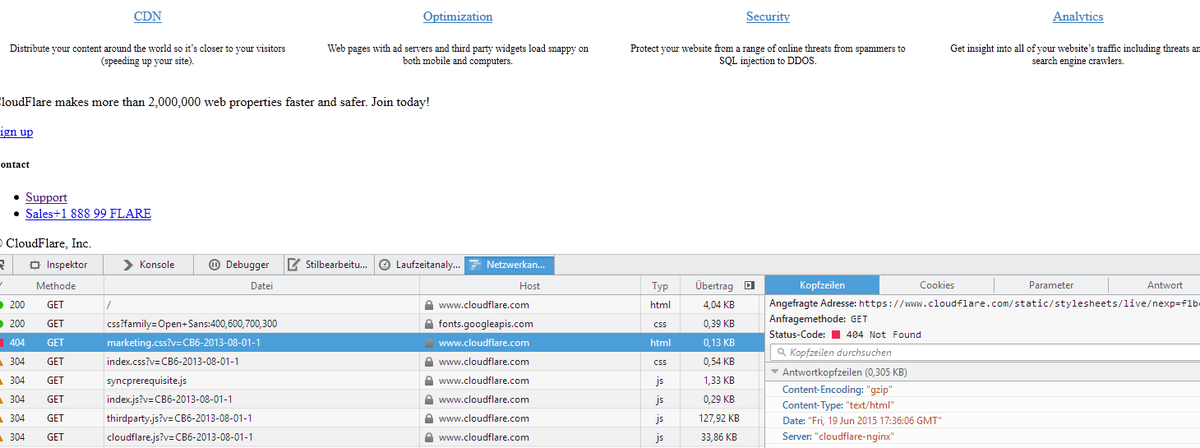Select the index.css?v=CB6-2013-08-01-1 request
Screen dimensions: 1200x448
(x=382, y=362)
